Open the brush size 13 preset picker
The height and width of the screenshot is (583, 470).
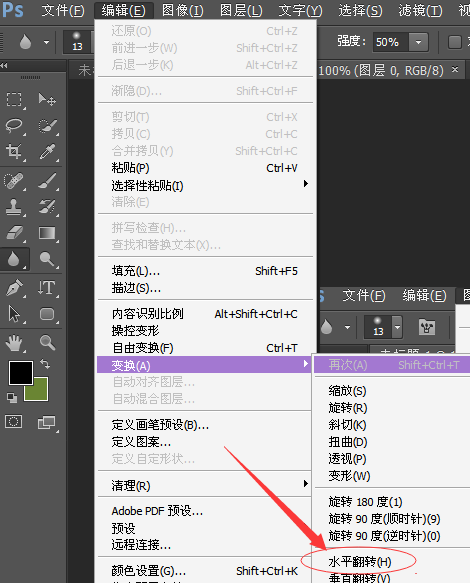click(77, 42)
